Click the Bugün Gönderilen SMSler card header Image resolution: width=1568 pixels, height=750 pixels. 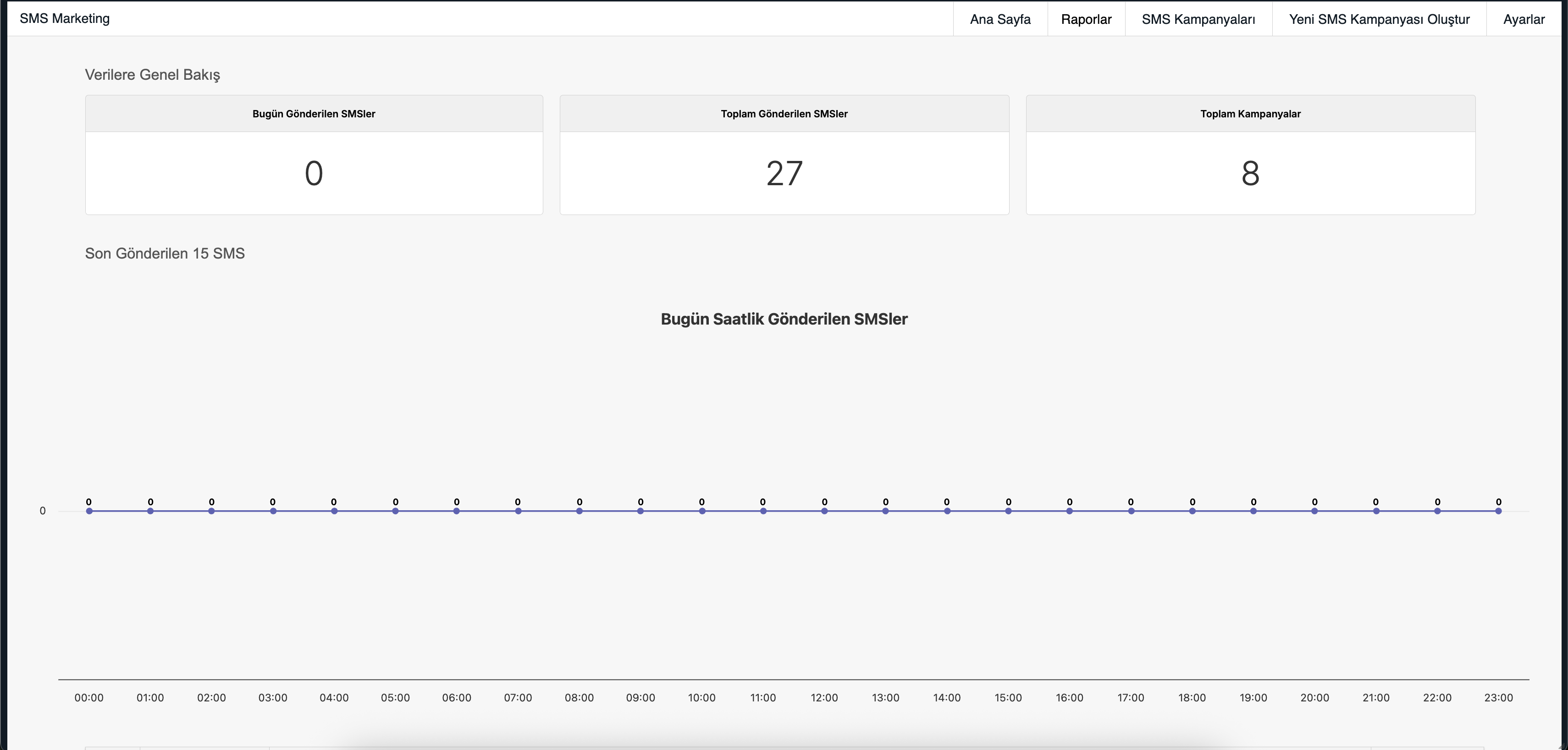[x=314, y=114]
